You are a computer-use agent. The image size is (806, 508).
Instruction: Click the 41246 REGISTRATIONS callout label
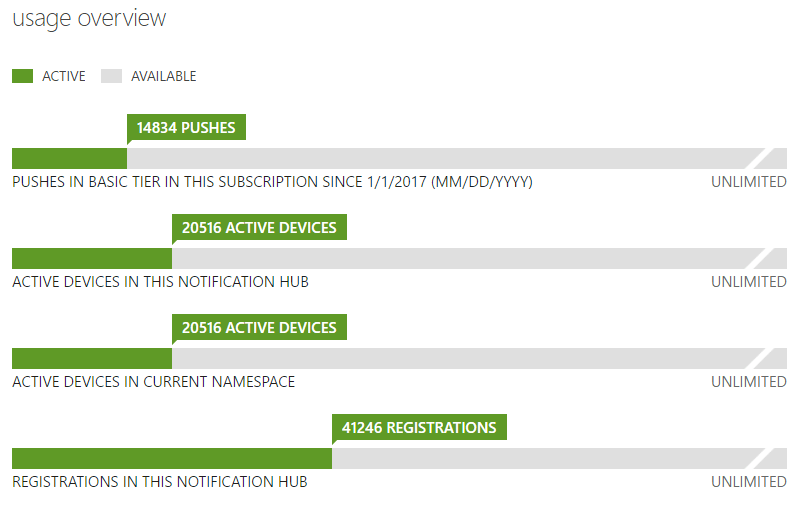(419, 427)
